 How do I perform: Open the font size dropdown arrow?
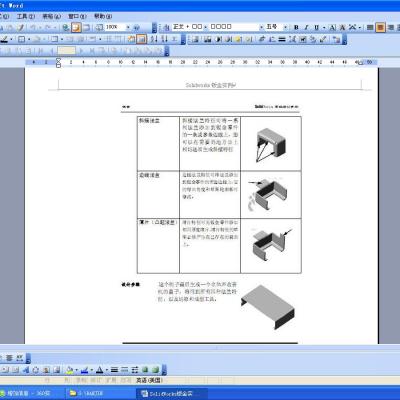pyautogui.click(x=285, y=27)
